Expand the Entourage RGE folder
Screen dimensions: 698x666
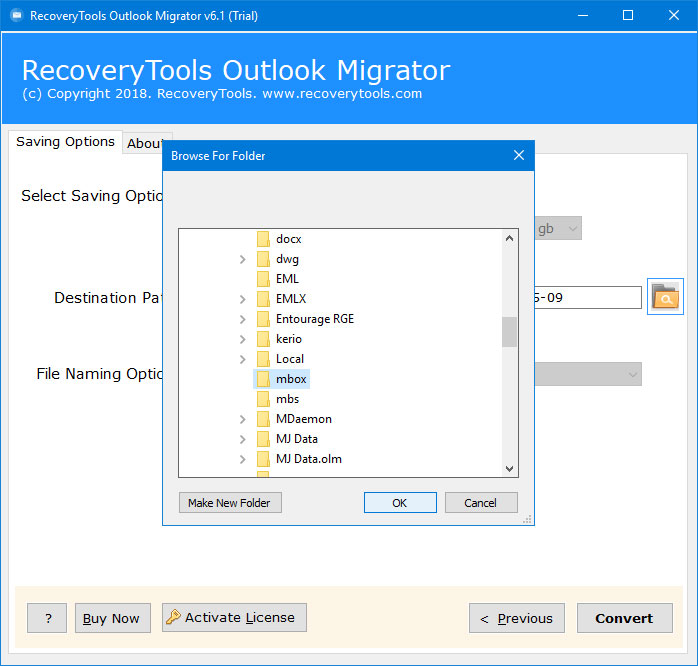[x=243, y=319]
